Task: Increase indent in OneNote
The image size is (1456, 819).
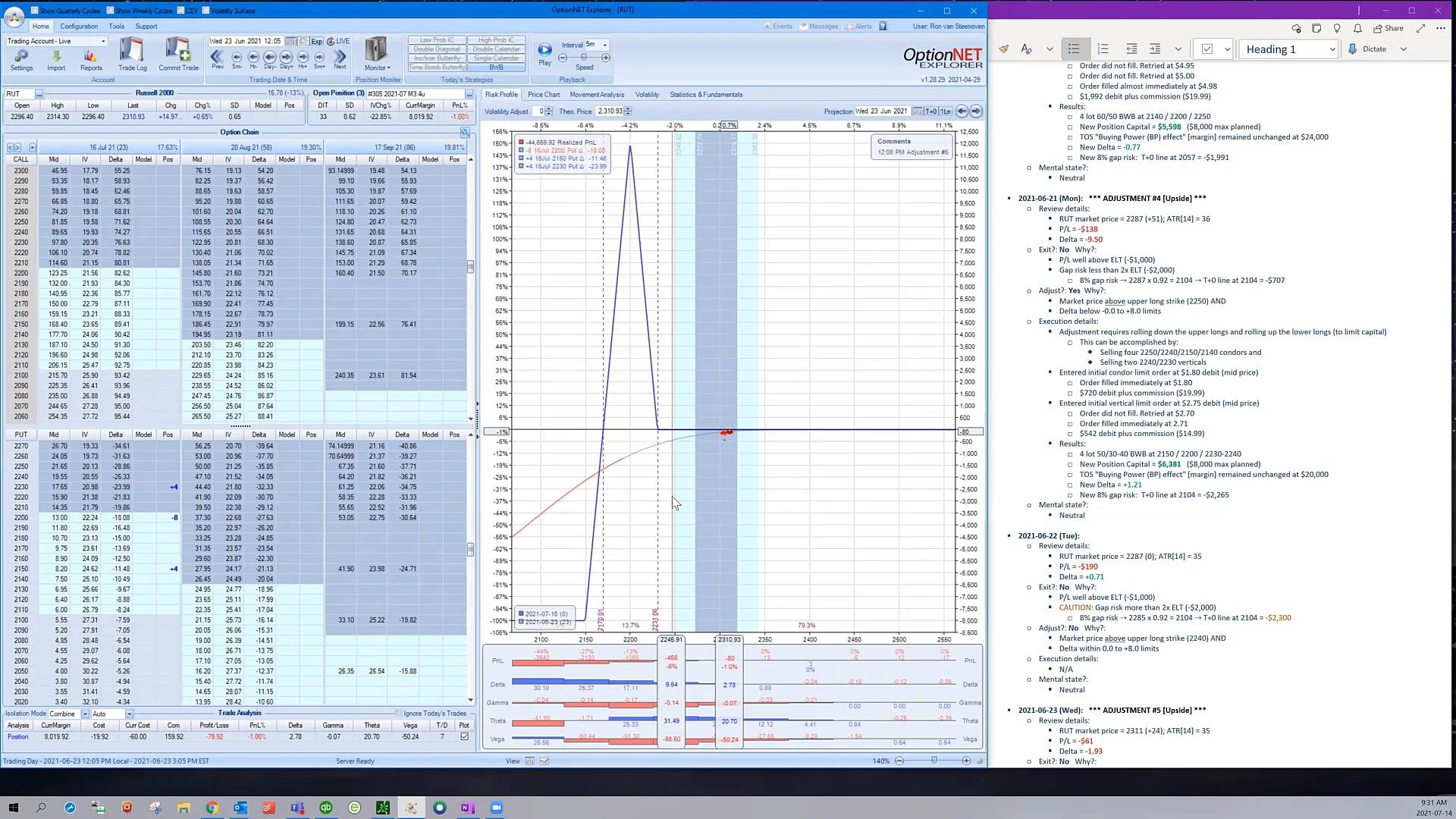Action: [1155, 49]
